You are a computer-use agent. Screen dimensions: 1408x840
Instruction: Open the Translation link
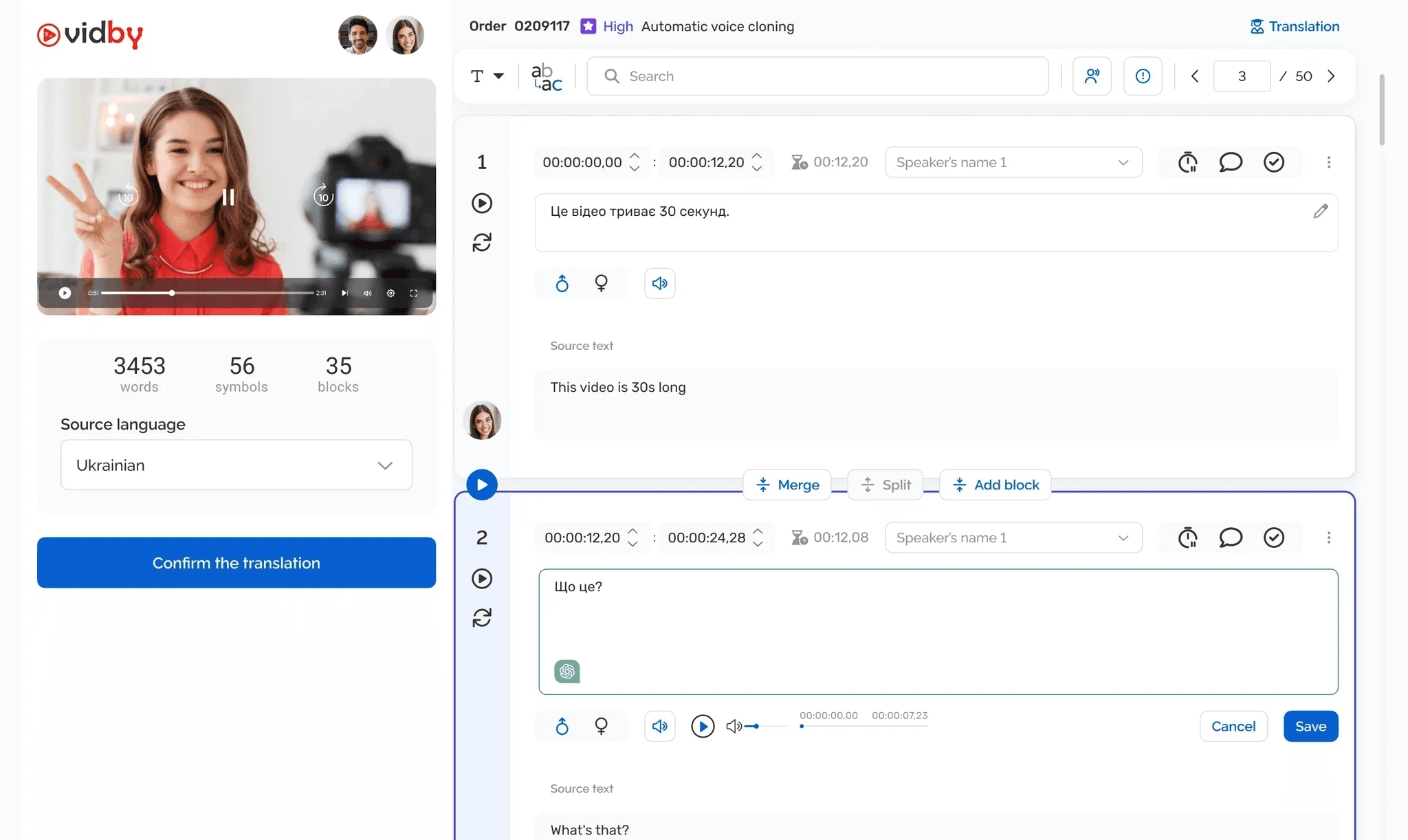[x=1295, y=26]
